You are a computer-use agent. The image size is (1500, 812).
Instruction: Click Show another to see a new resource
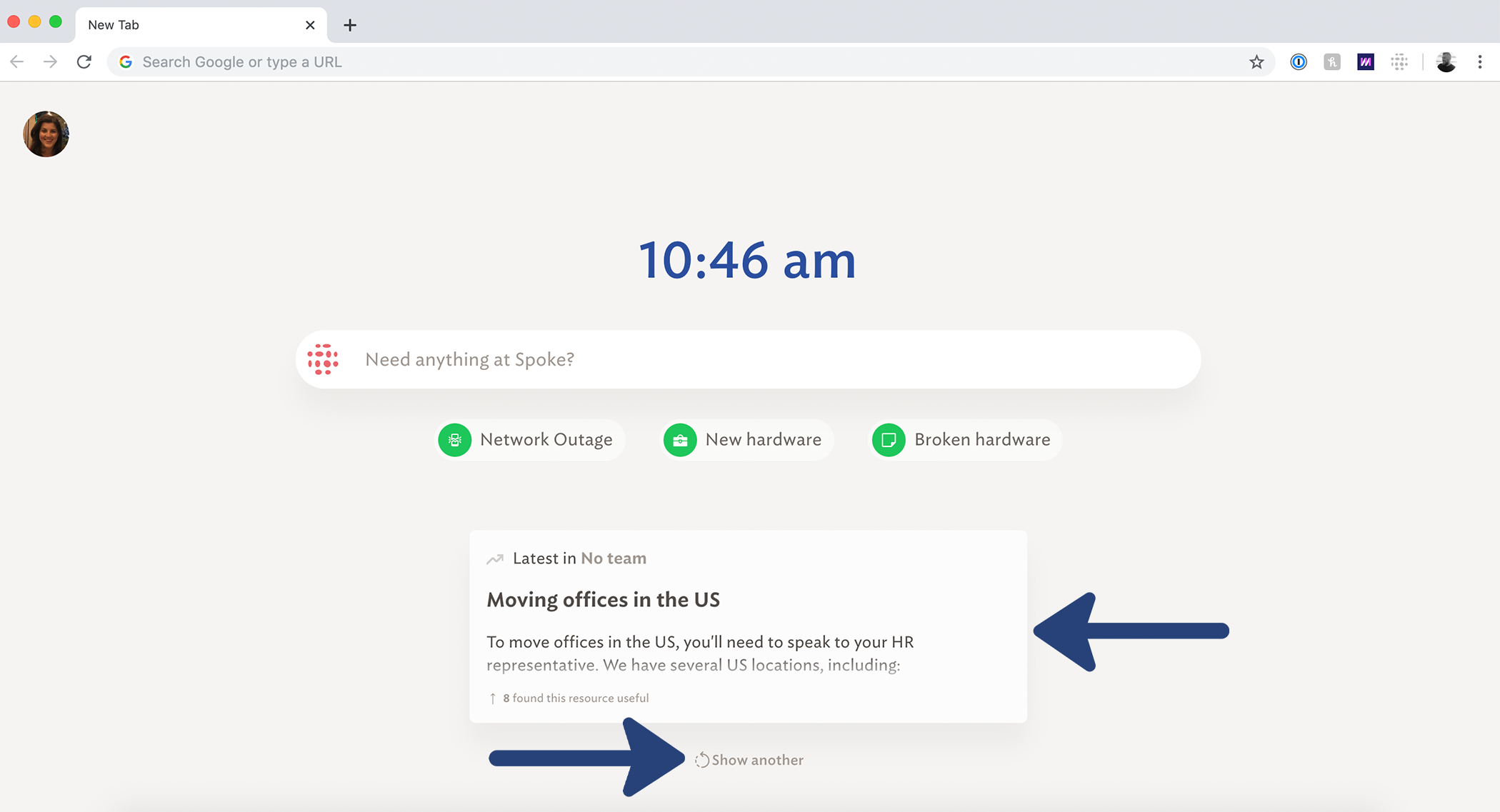757,761
